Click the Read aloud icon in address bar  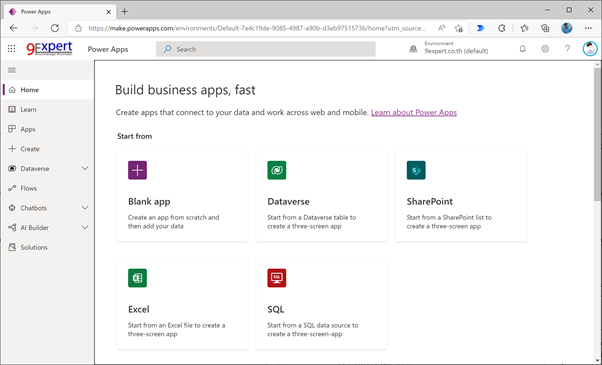442,28
